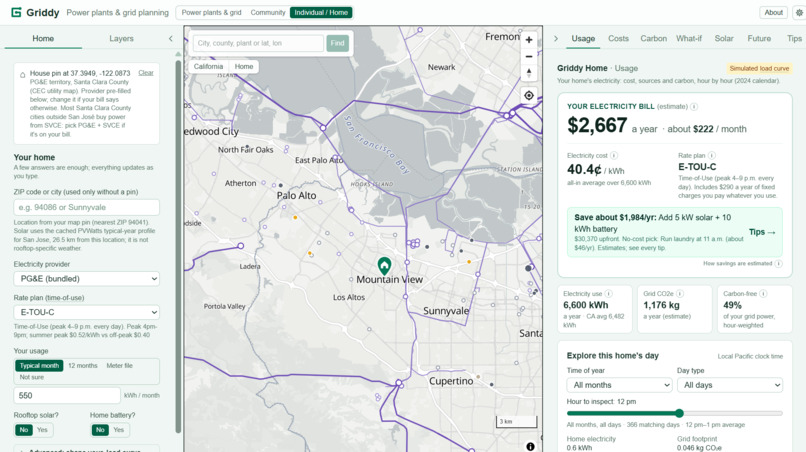Click the 40.4¢ electricity cost value
Screen dimensions: 806x452
click(x=584, y=169)
